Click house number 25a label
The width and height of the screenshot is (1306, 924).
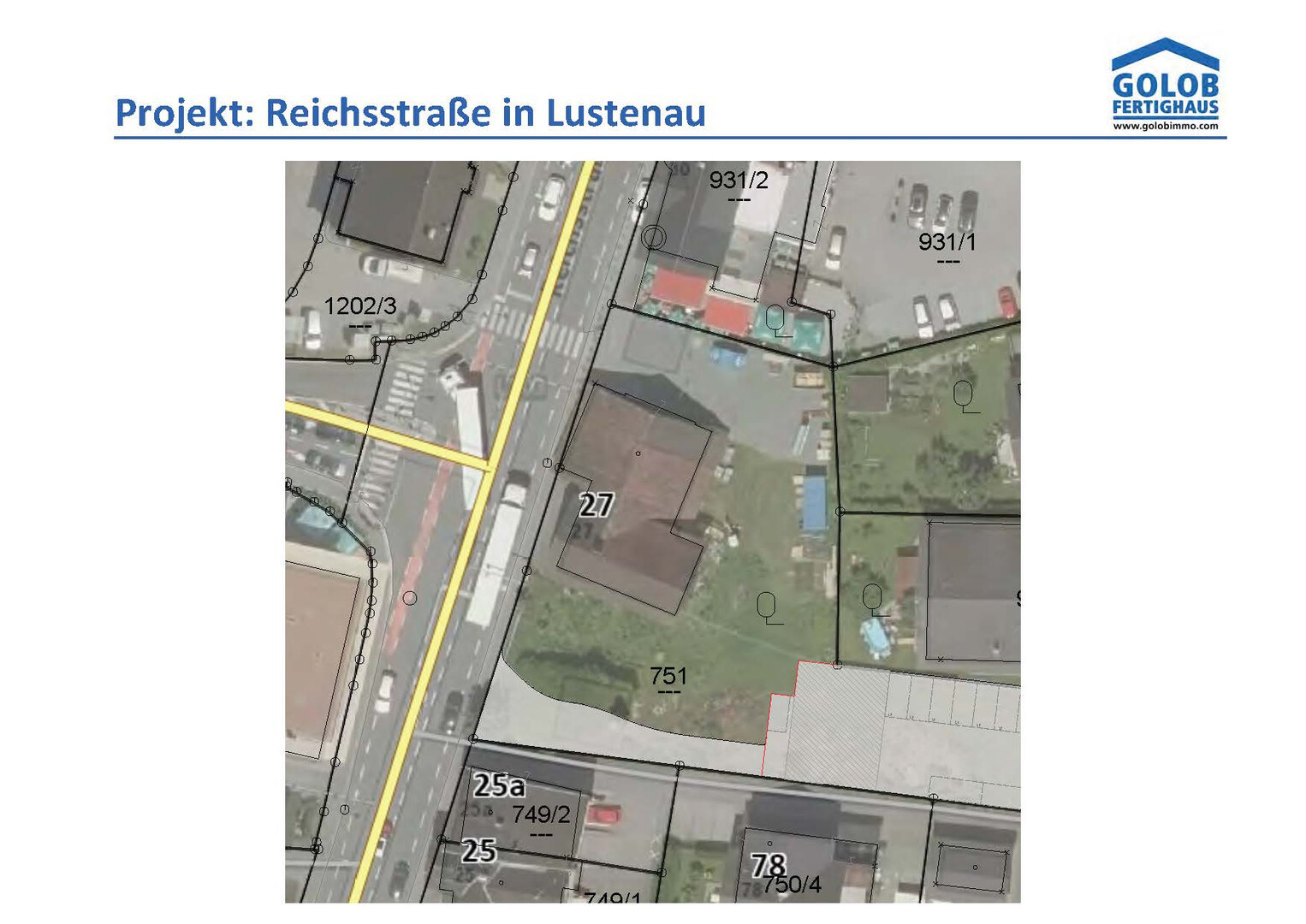(498, 785)
